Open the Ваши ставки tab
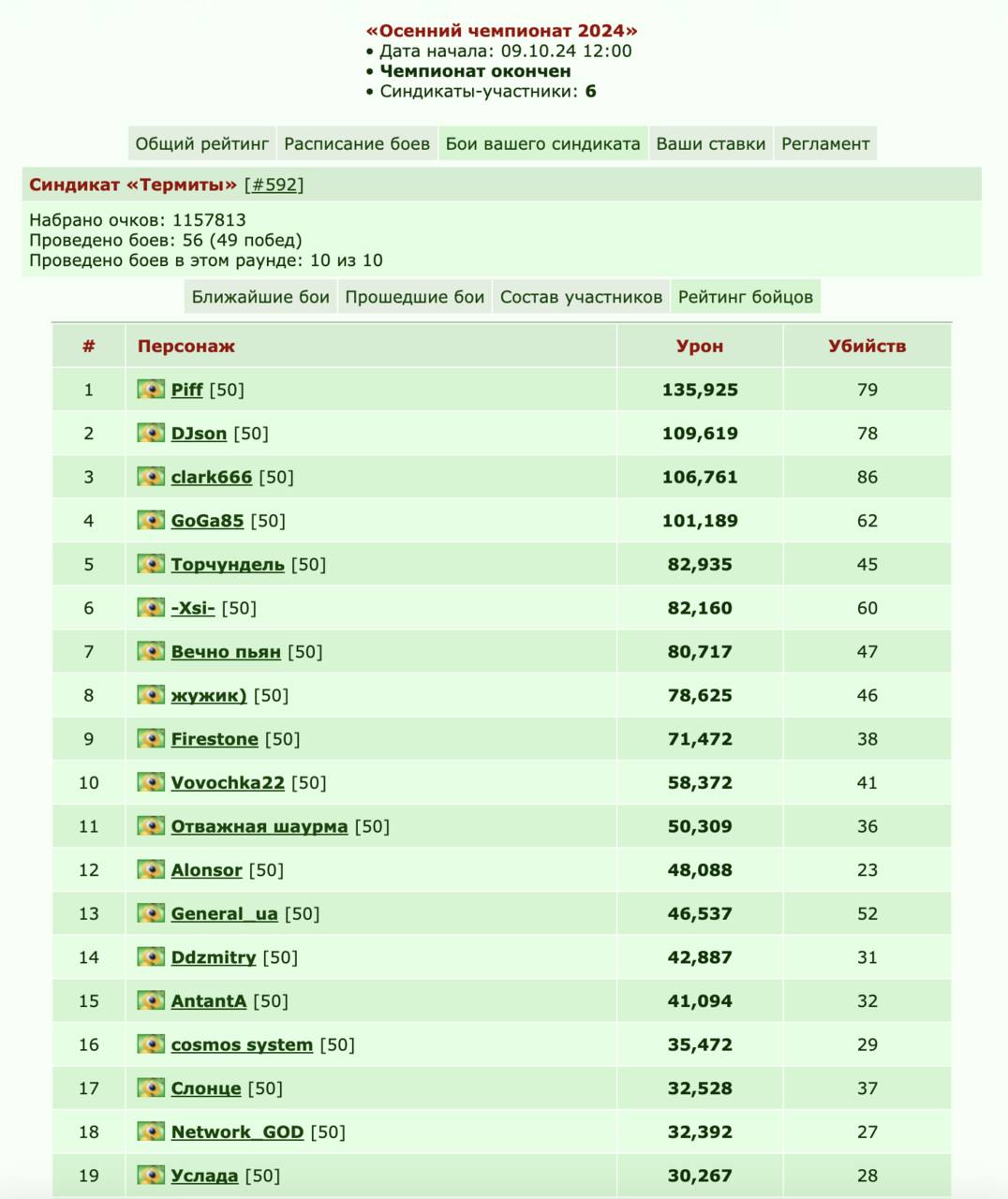 (x=711, y=143)
